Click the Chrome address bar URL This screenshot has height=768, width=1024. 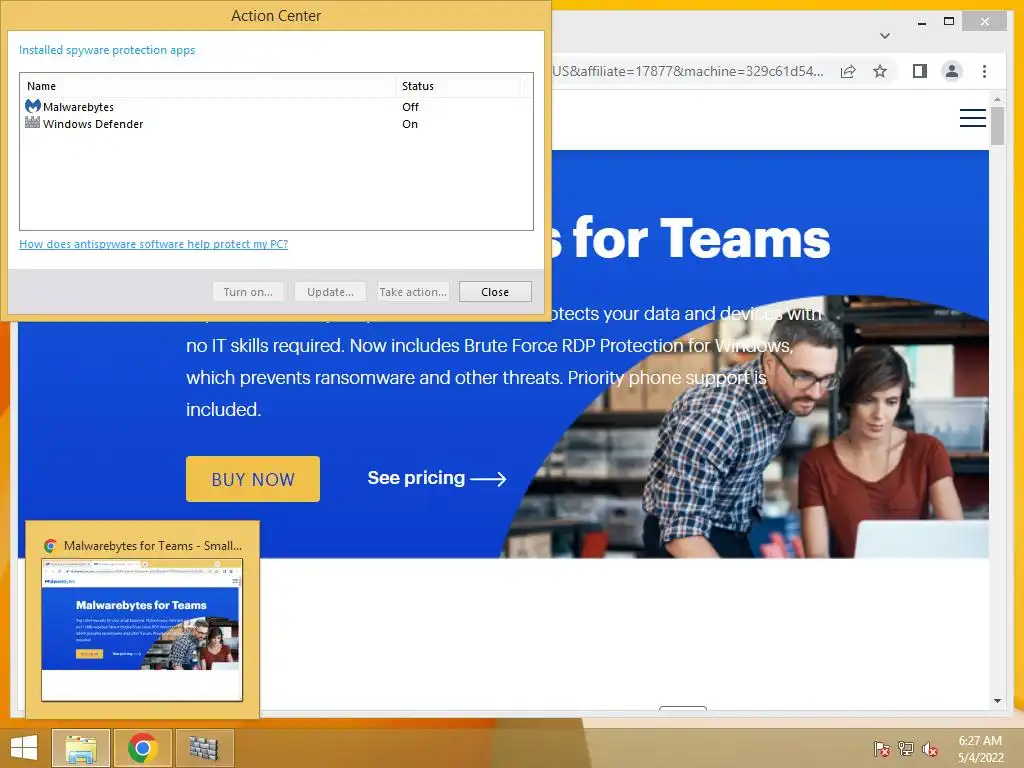pyautogui.click(x=688, y=71)
